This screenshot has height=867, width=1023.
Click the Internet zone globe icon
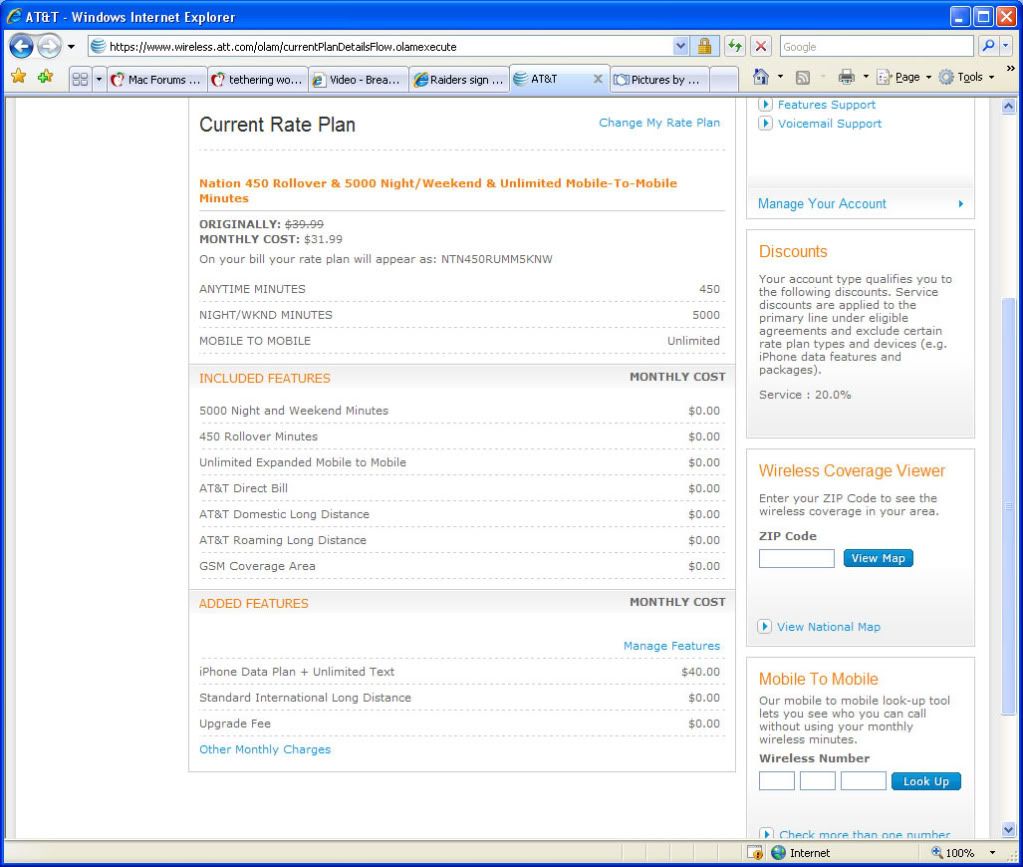[778, 853]
